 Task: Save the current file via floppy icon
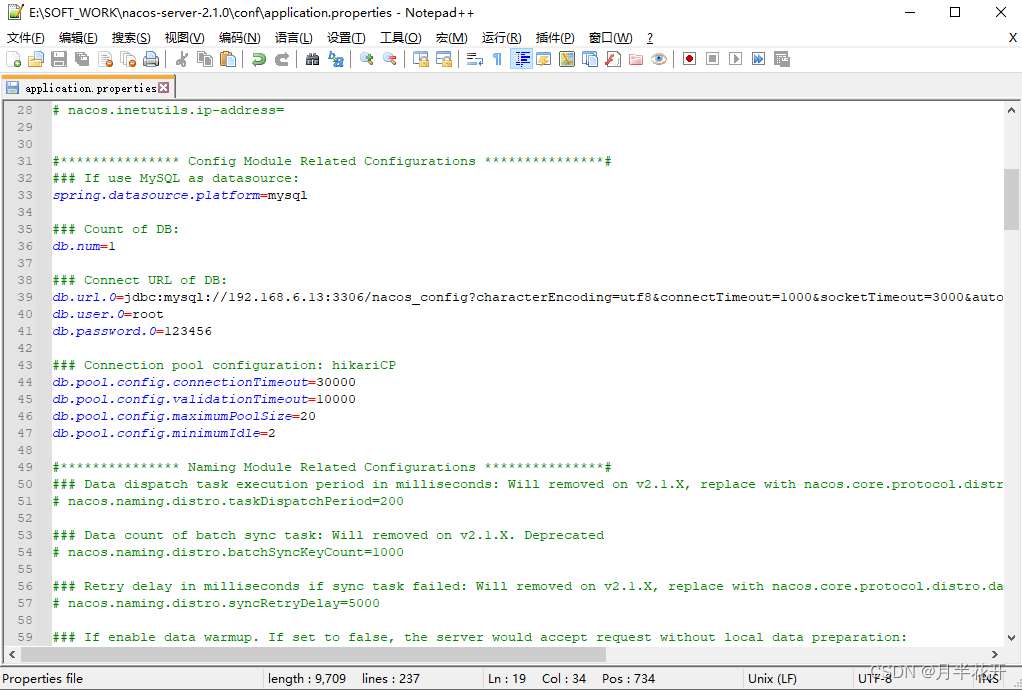point(59,59)
